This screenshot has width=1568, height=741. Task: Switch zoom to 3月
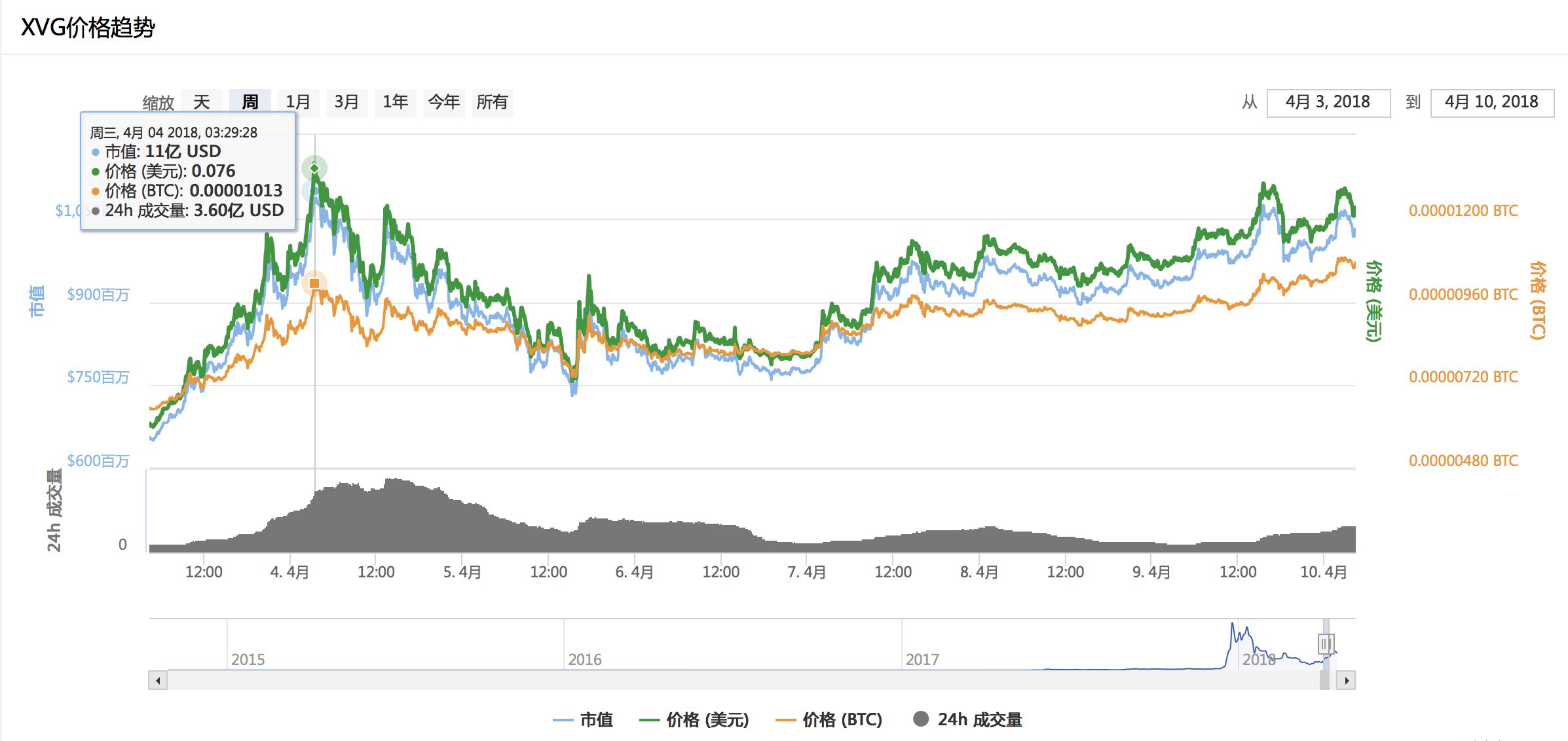pos(346,102)
